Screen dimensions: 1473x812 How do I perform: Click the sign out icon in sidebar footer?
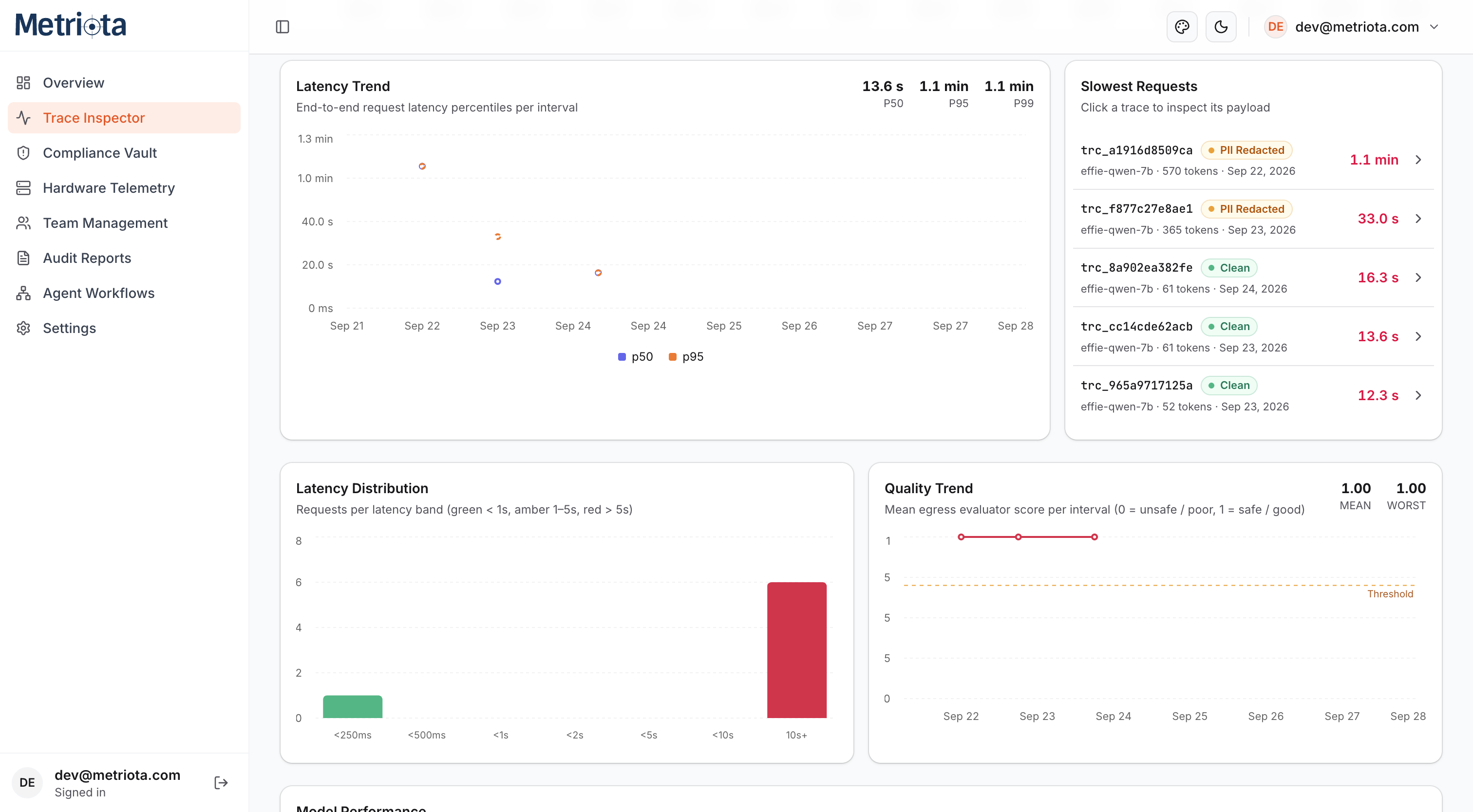pyautogui.click(x=221, y=782)
